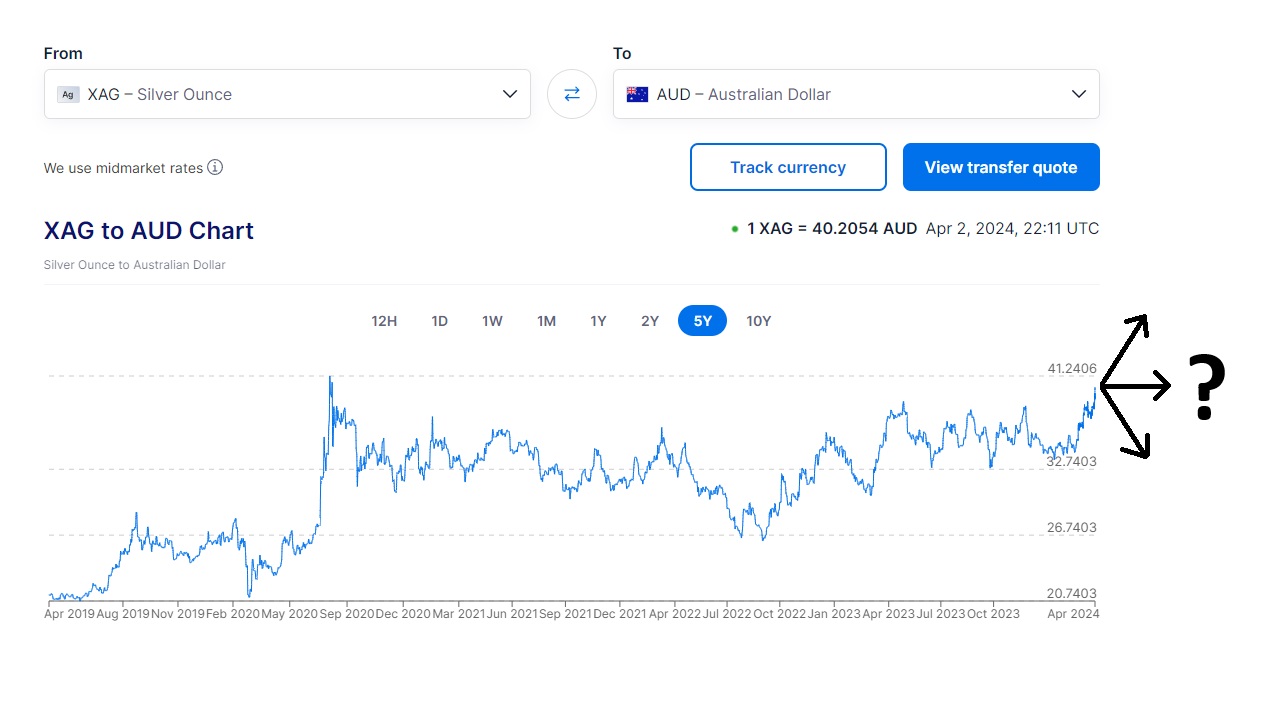1263x722 pixels.
Task: Select the 1D chart range
Action: point(439,321)
